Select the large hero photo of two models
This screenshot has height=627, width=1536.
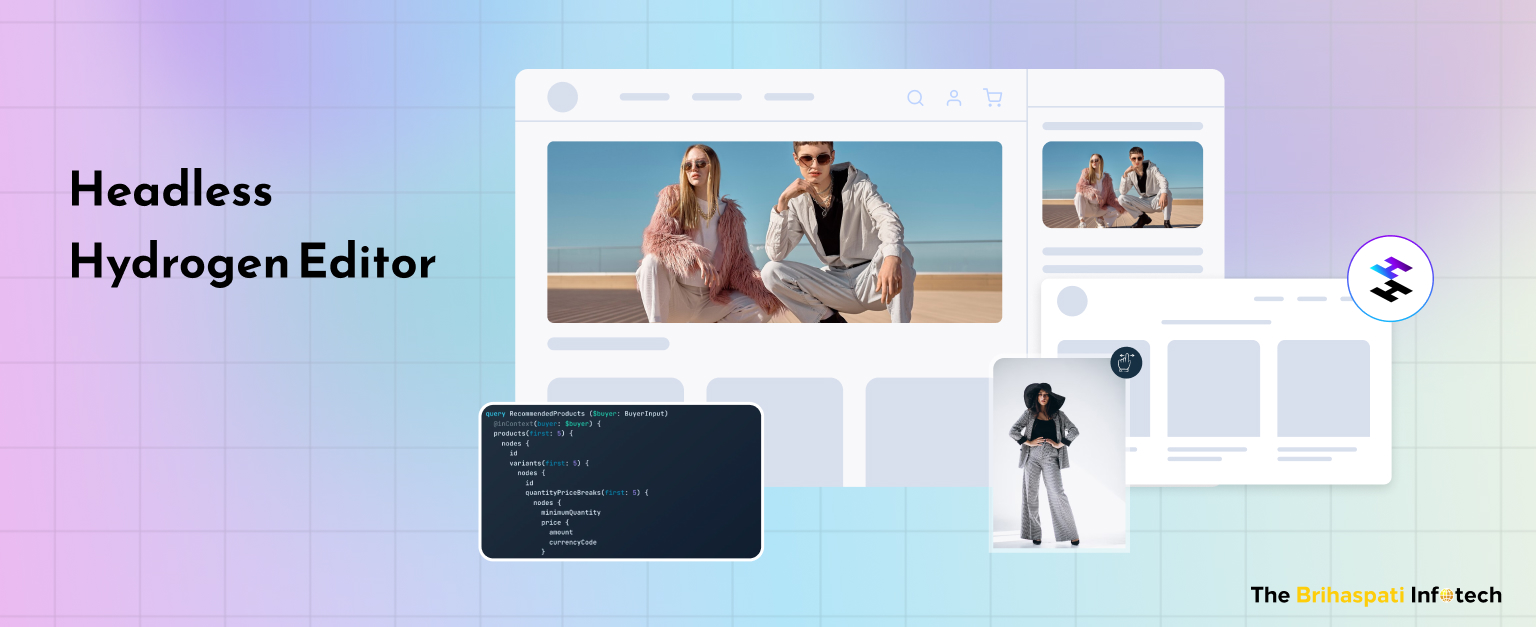tap(774, 232)
